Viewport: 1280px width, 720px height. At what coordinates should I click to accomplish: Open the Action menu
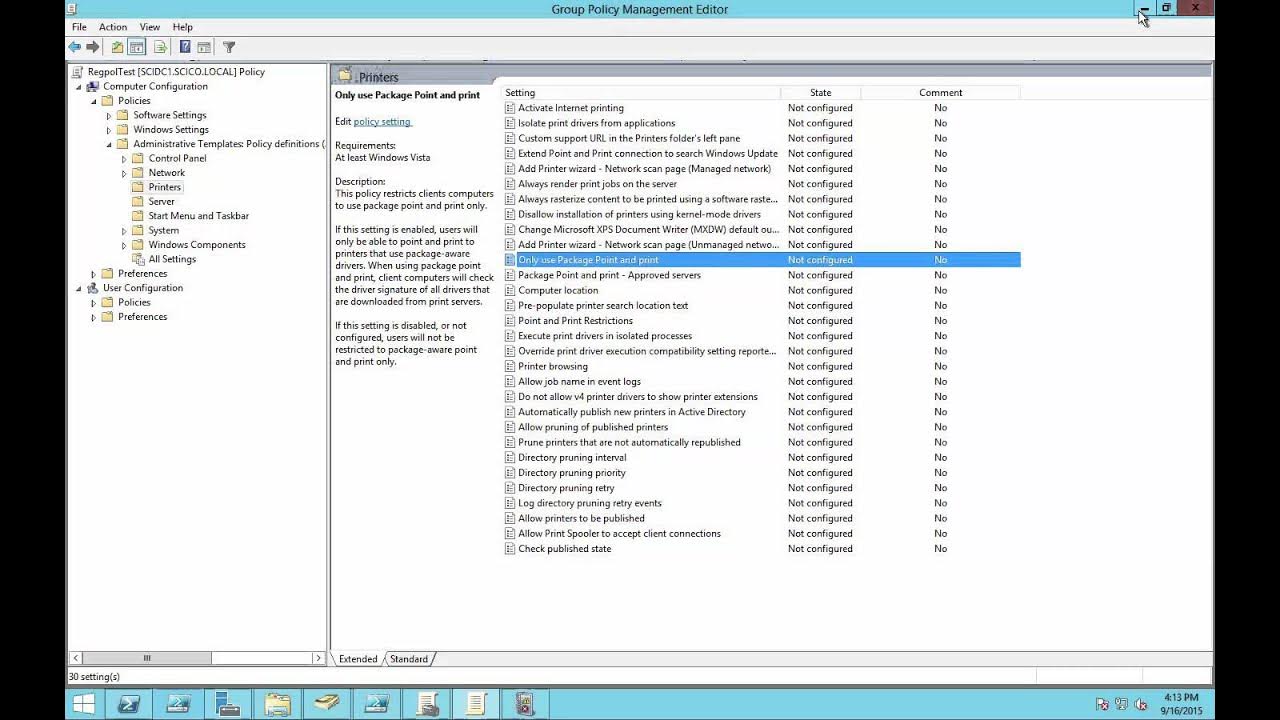pos(112,27)
